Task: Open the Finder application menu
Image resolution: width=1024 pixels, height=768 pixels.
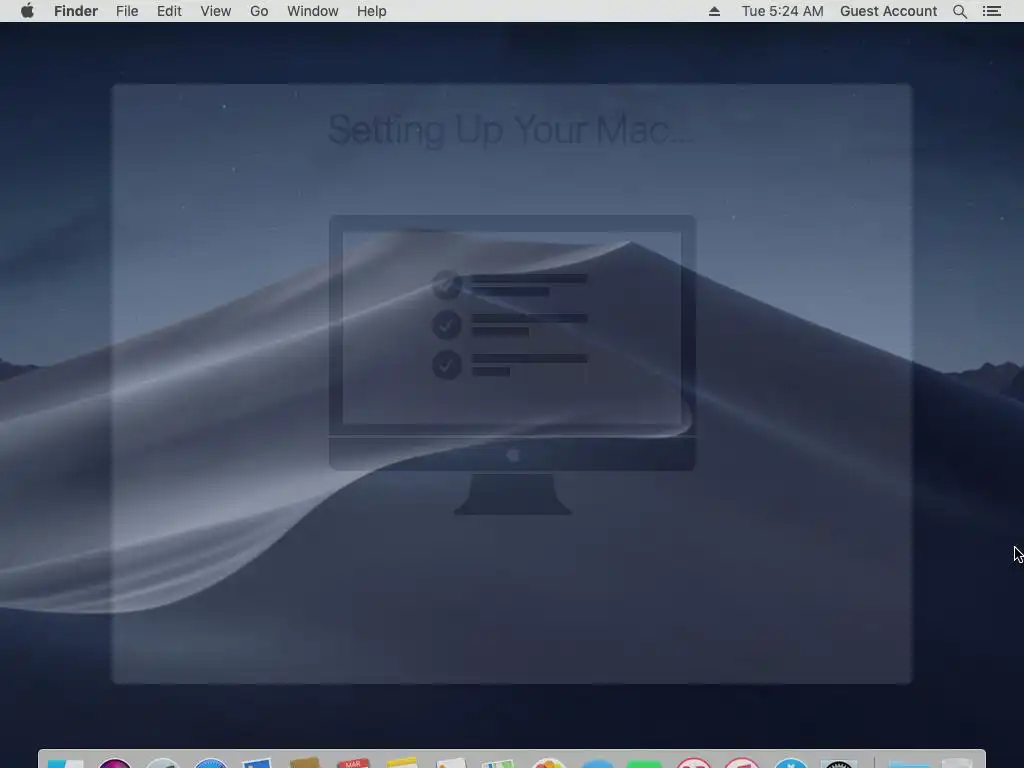Action: point(76,11)
